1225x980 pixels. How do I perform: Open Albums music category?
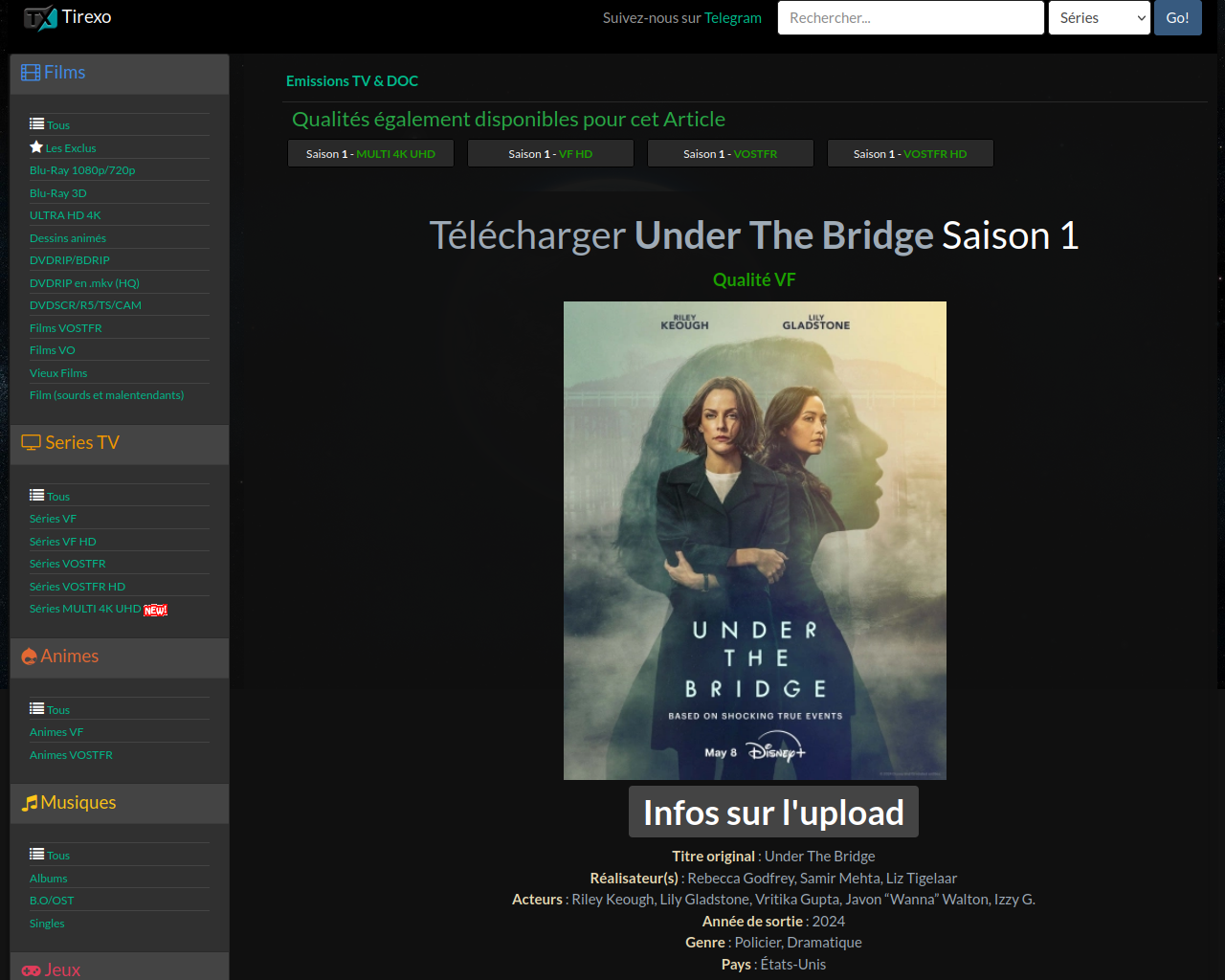49,879
